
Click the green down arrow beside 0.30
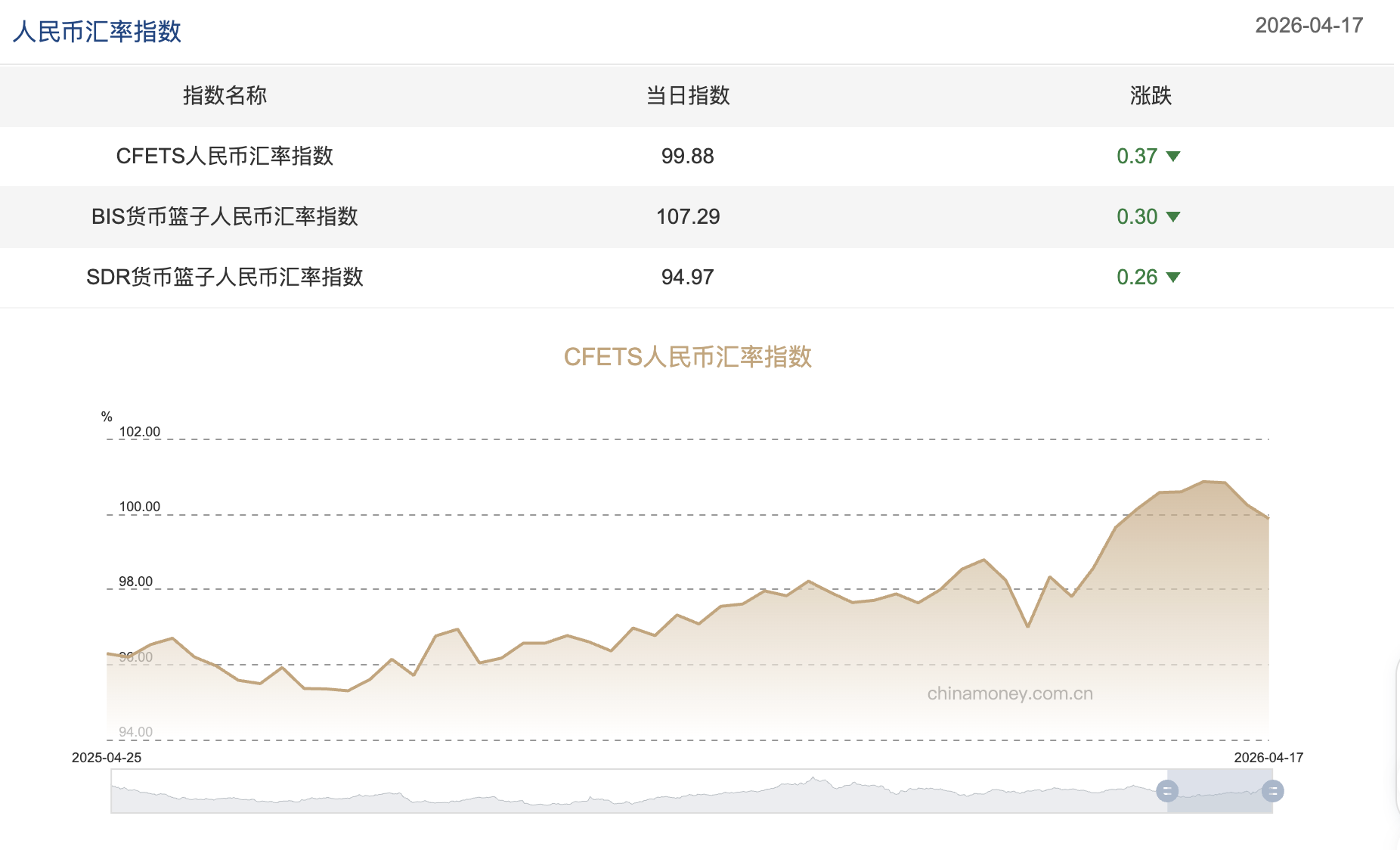pyautogui.click(x=1174, y=217)
